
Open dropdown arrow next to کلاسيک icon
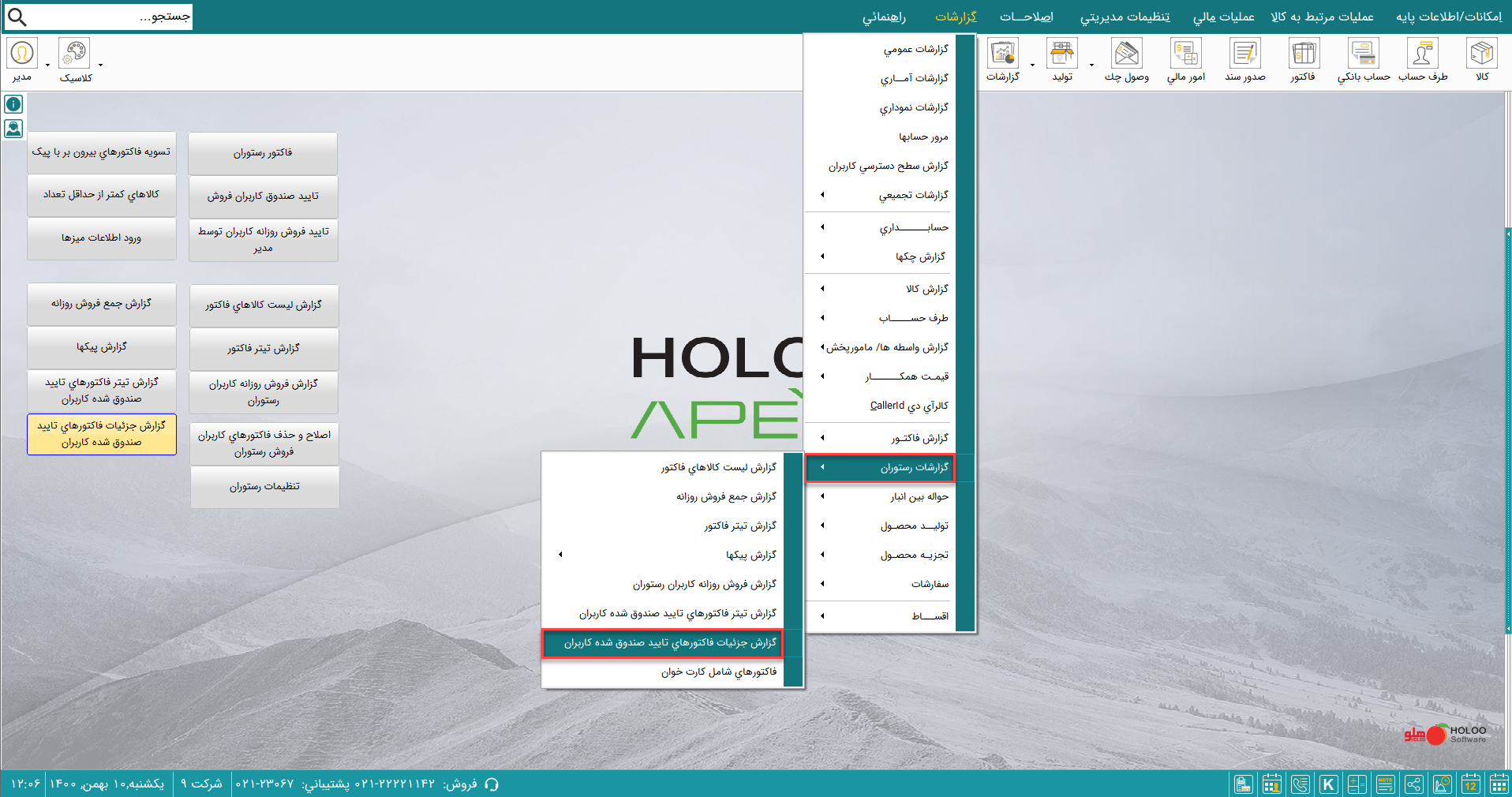[100, 65]
